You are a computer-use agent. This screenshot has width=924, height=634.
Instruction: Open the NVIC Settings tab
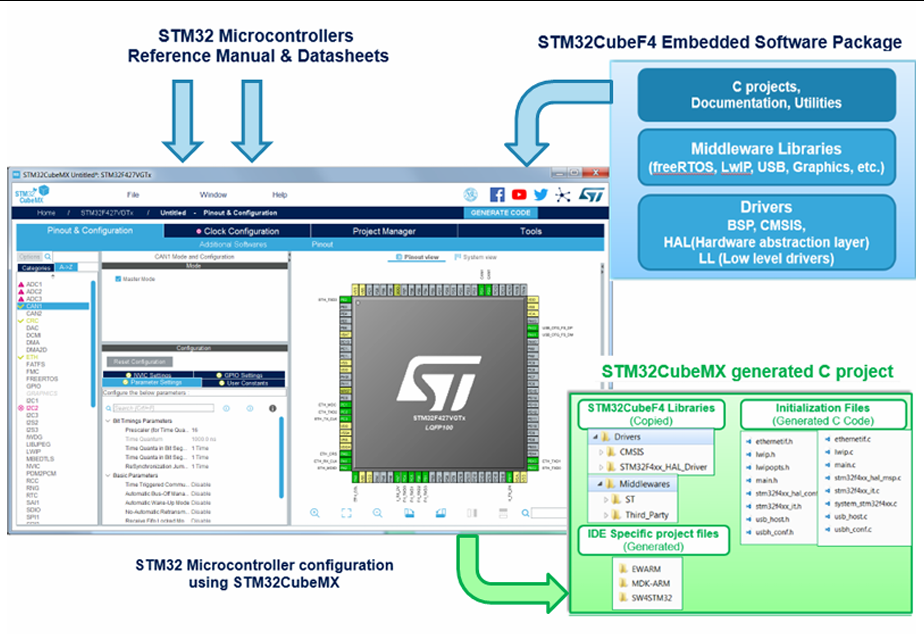click(x=148, y=375)
